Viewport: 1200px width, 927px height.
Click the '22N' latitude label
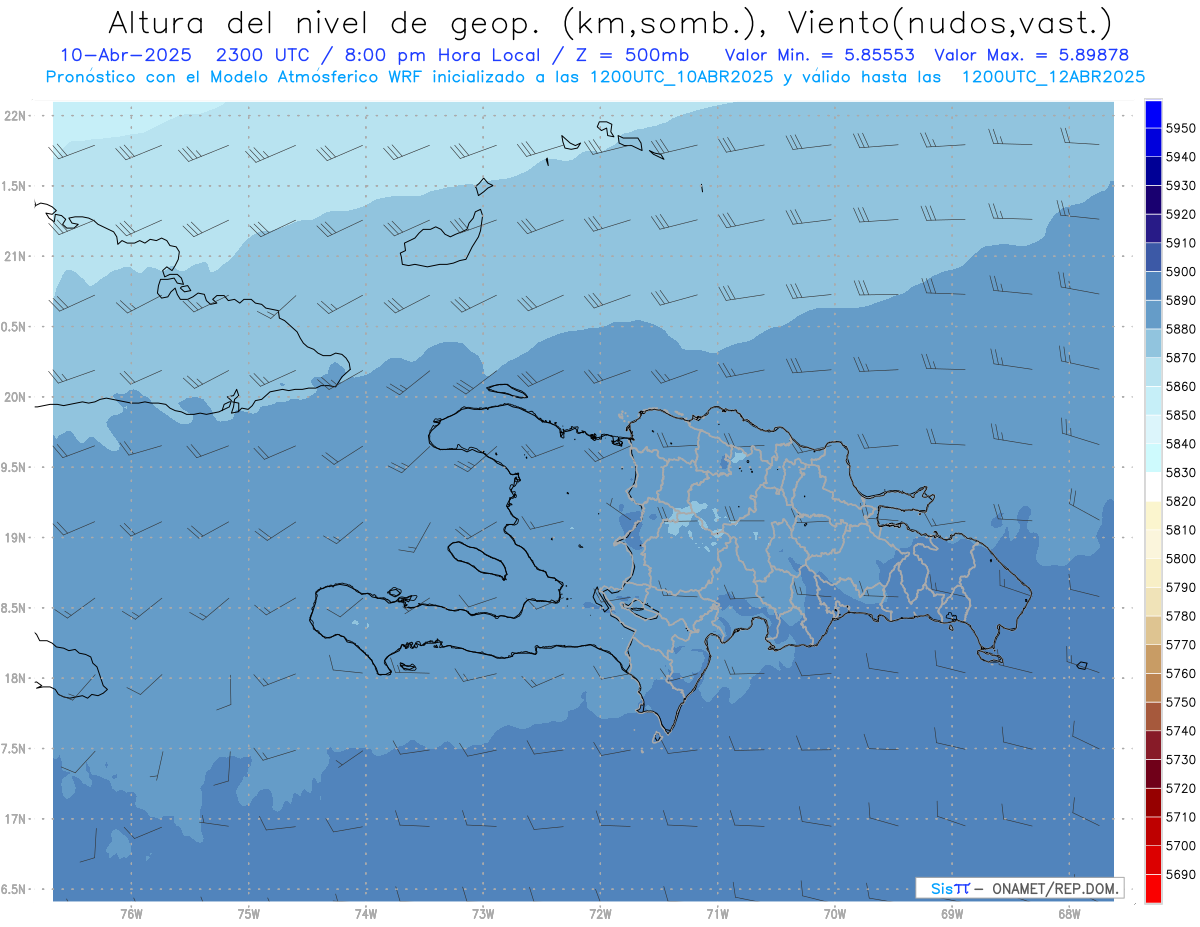click(15, 116)
